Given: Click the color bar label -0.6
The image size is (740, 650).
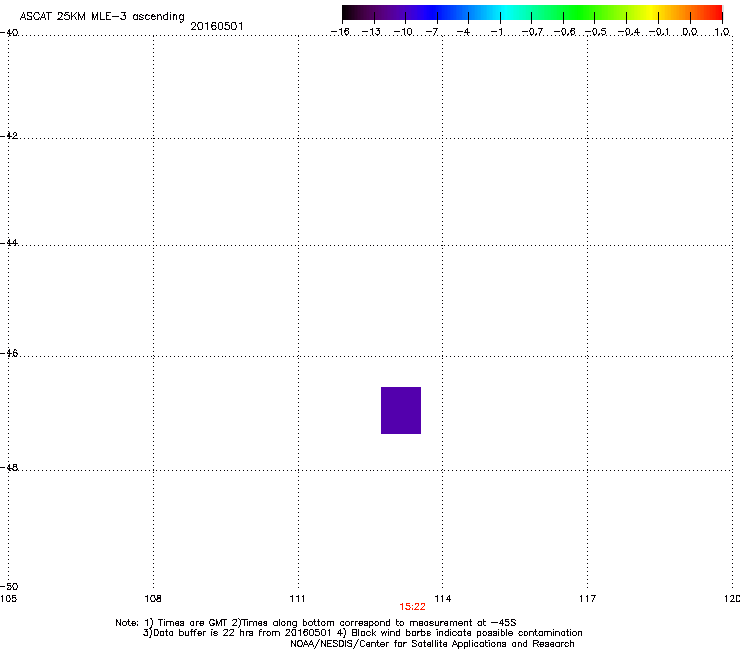Looking at the screenshot, I should point(564,32).
